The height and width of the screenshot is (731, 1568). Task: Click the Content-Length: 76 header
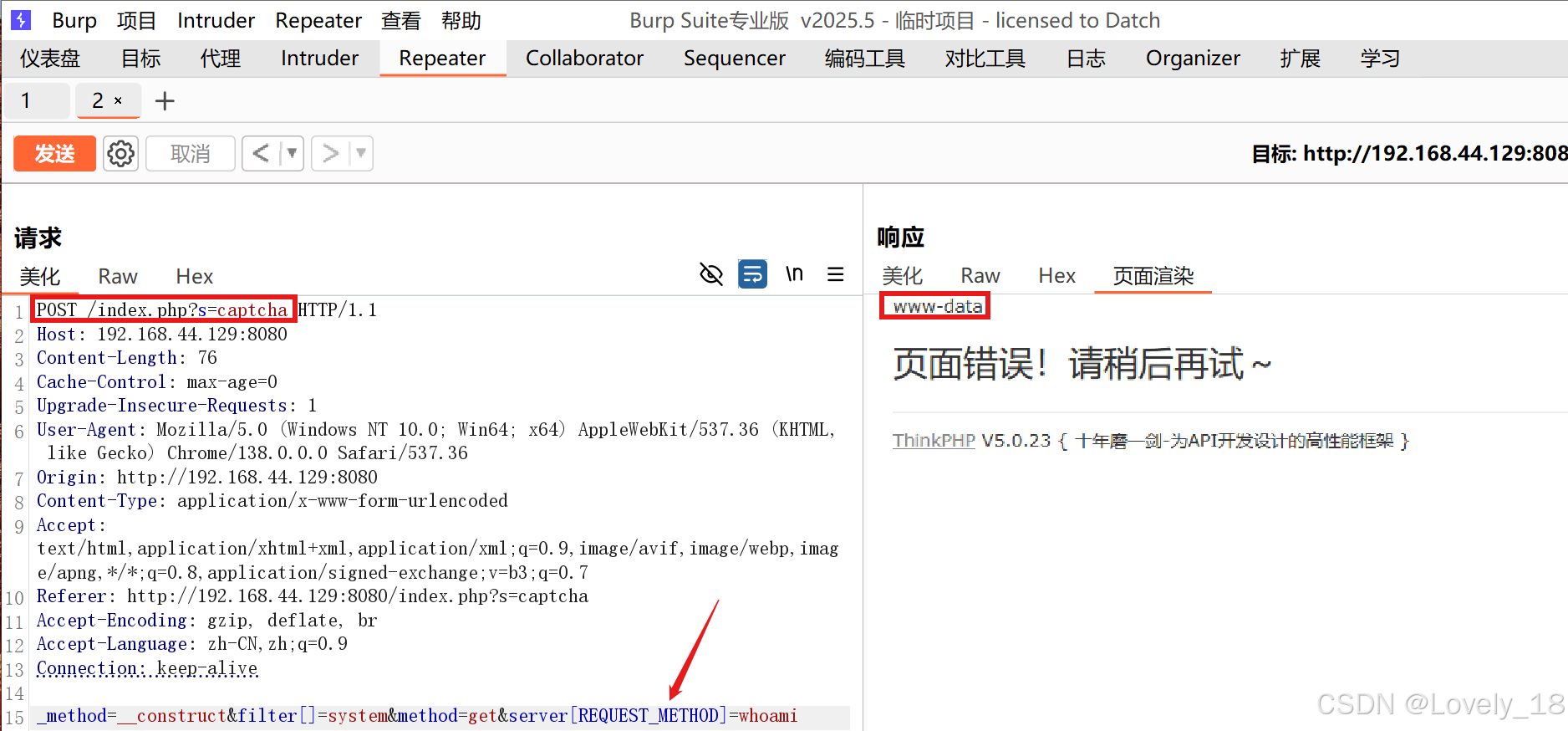coord(127,357)
